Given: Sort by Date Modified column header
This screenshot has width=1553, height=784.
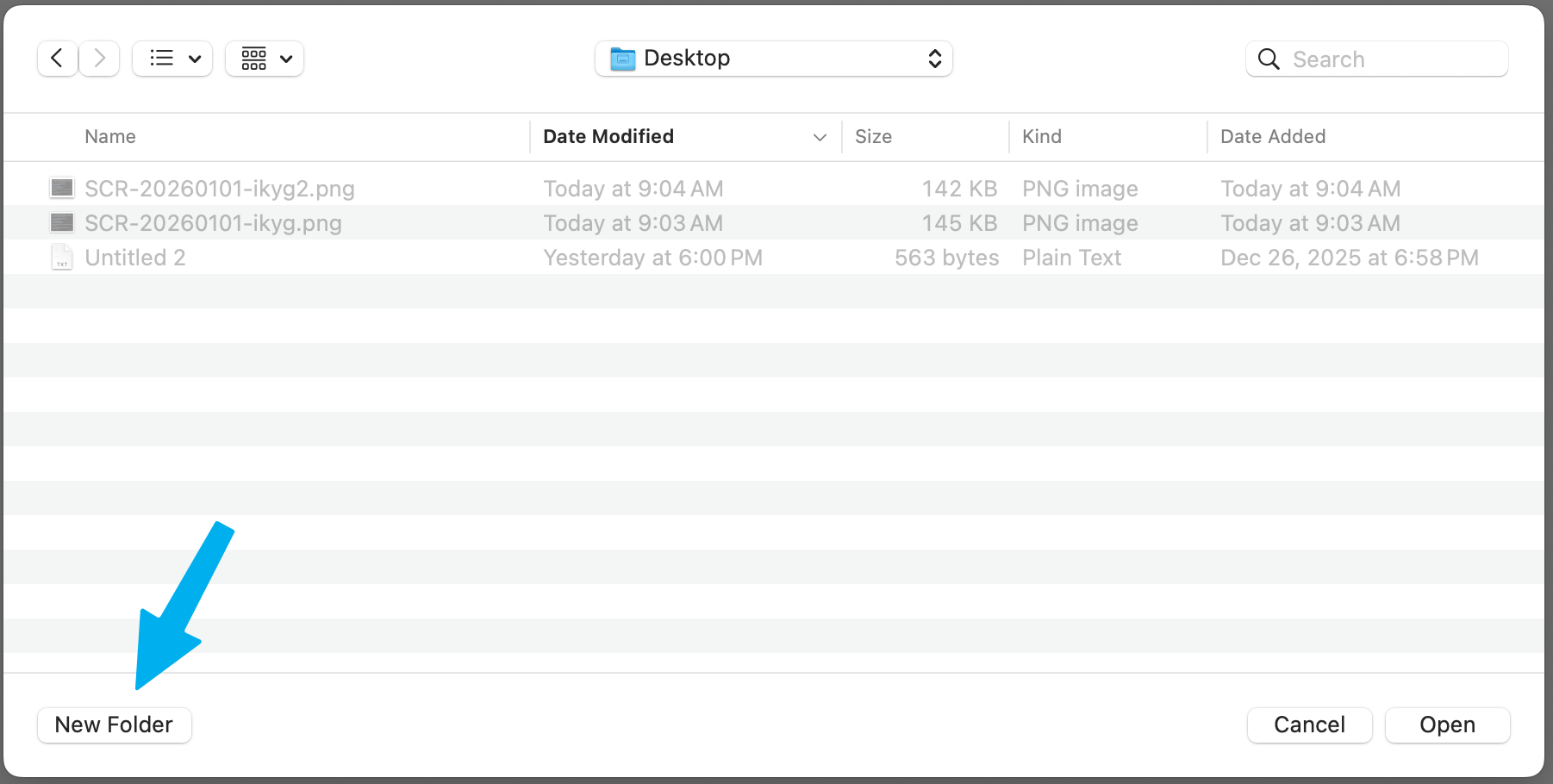Looking at the screenshot, I should click(608, 137).
